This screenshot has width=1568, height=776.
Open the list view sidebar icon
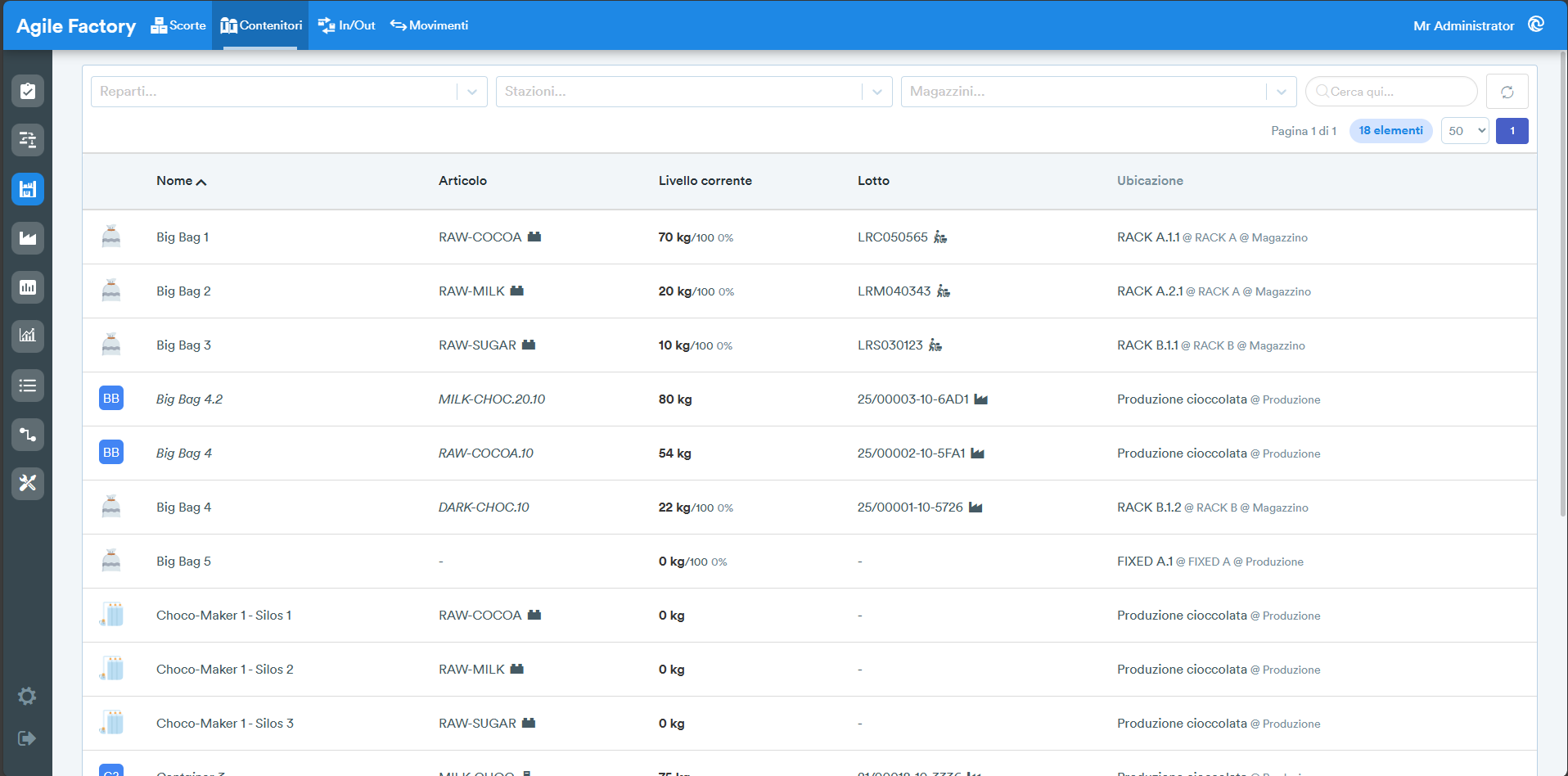(x=28, y=386)
